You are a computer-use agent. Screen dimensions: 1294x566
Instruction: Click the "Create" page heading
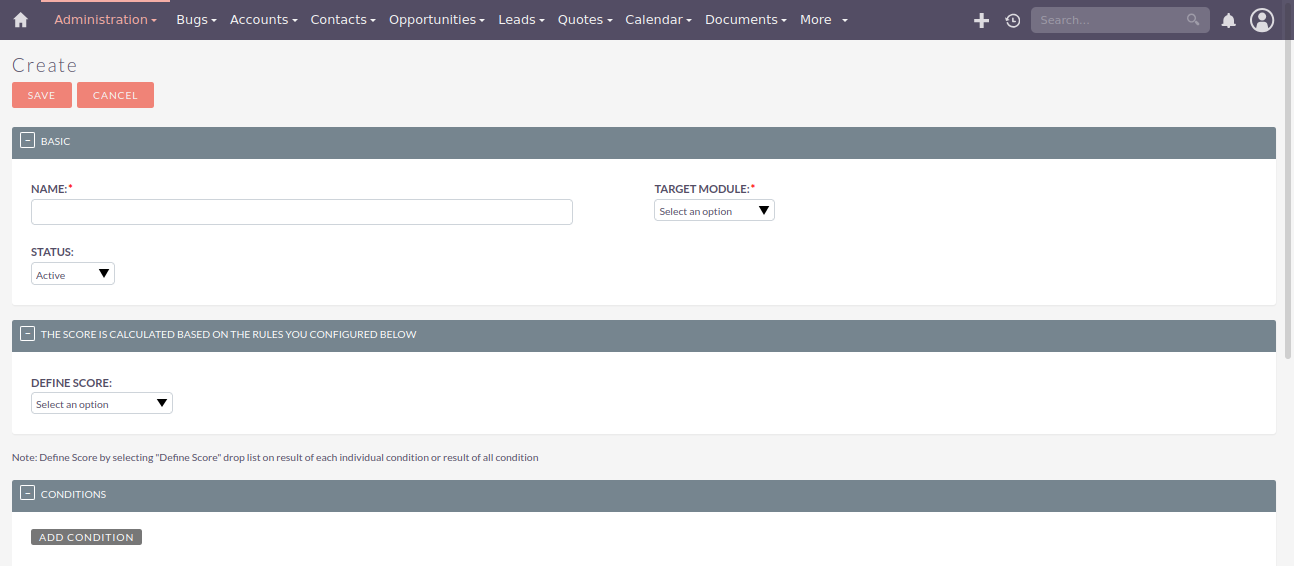click(x=45, y=65)
